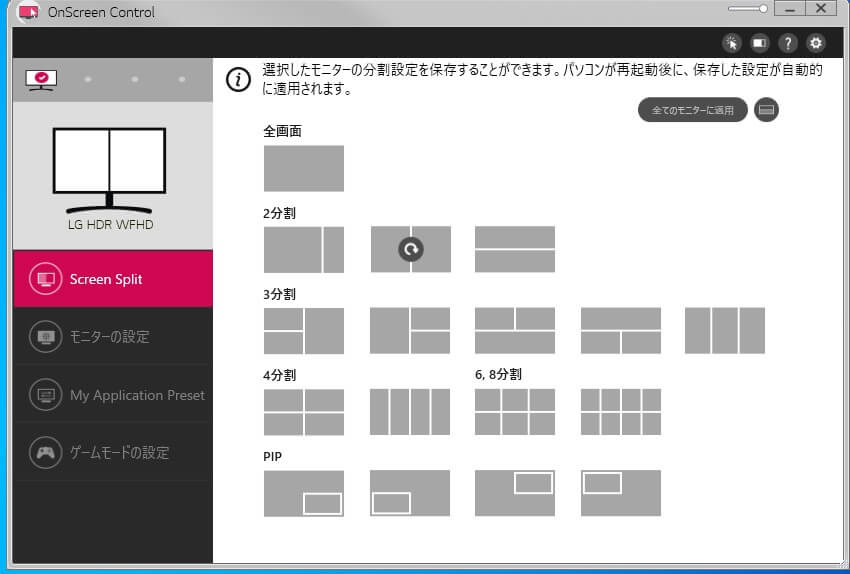Choose PIP layout with bottom-left inset

point(410,493)
